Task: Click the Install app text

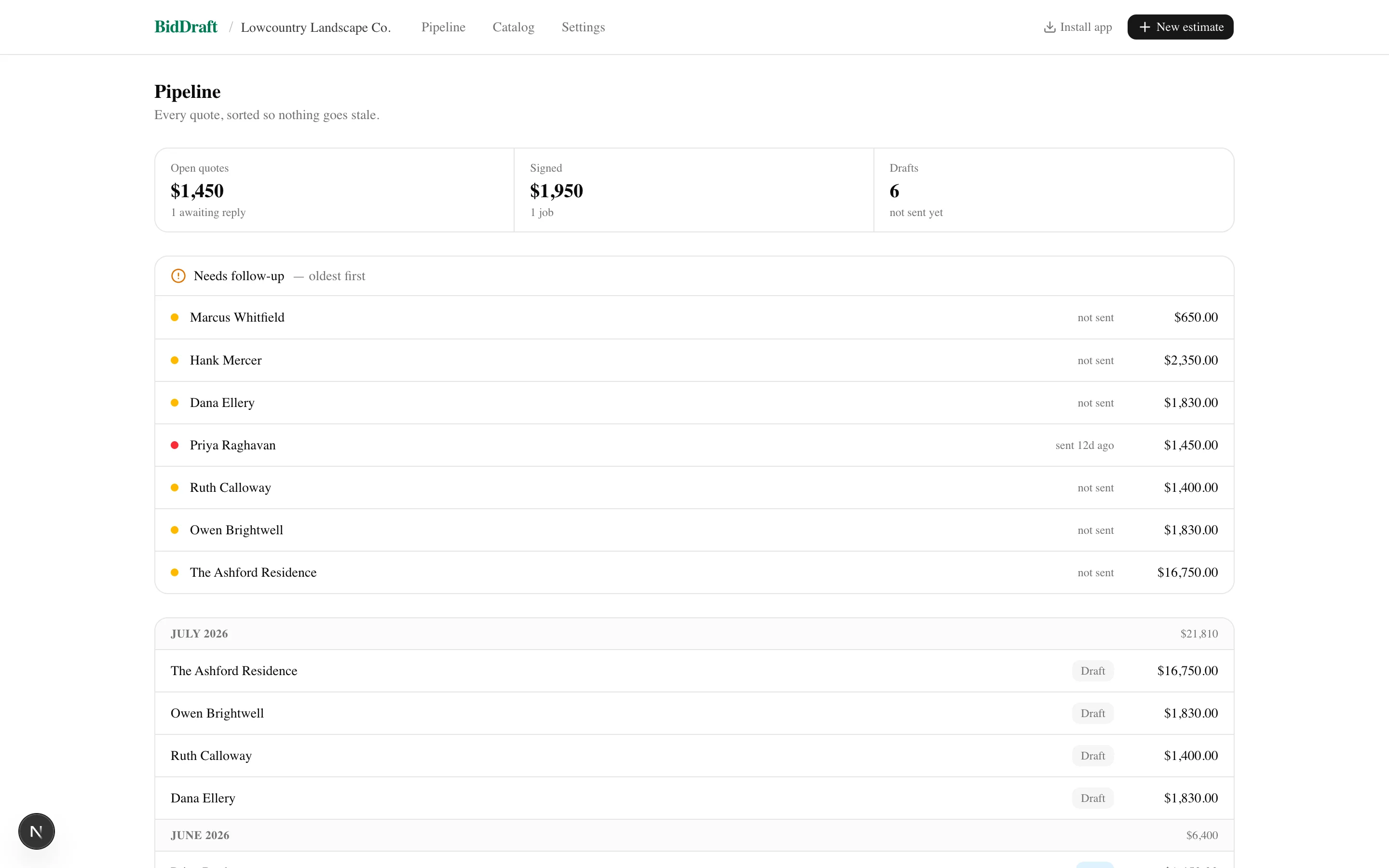Action: pos(1085,27)
